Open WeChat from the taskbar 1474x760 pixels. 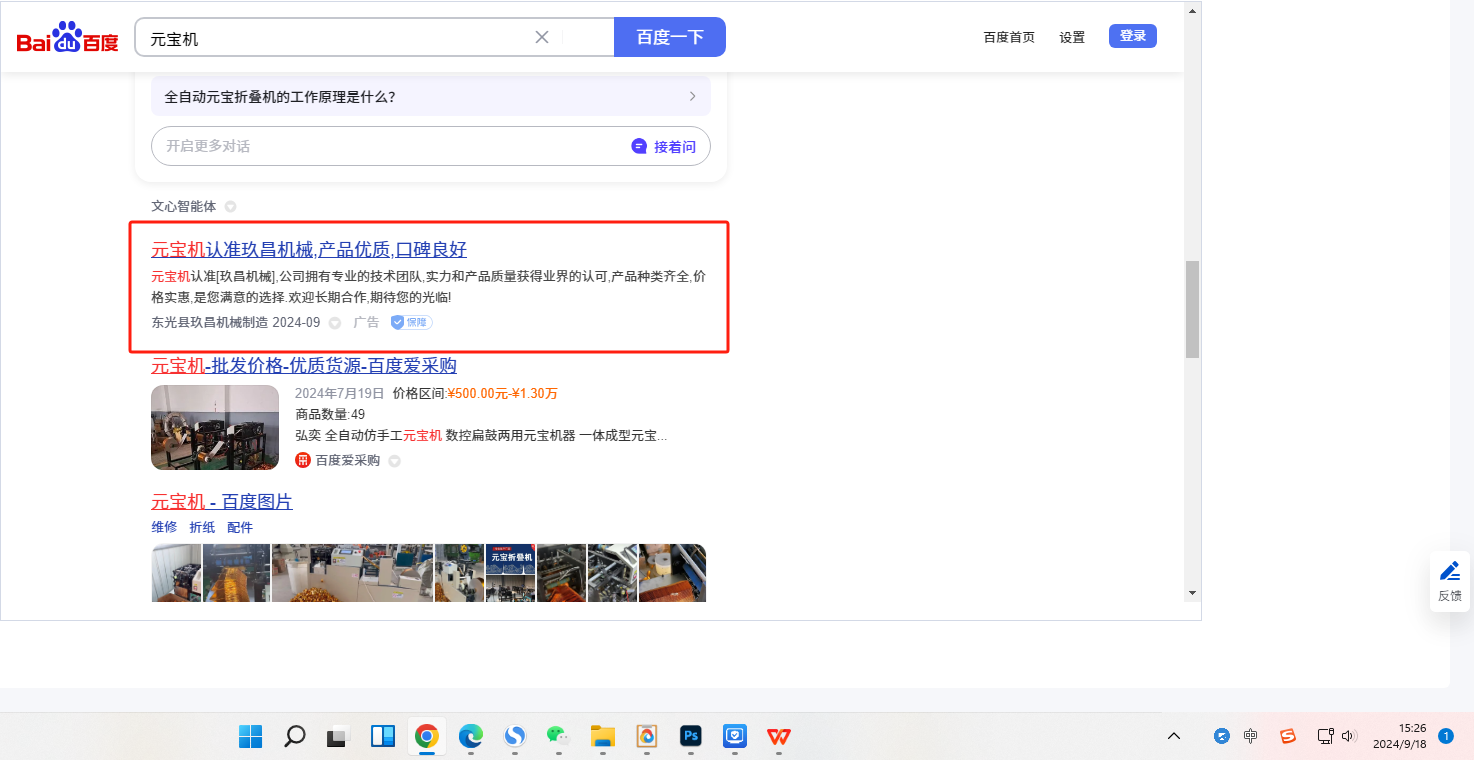(557, 737)
